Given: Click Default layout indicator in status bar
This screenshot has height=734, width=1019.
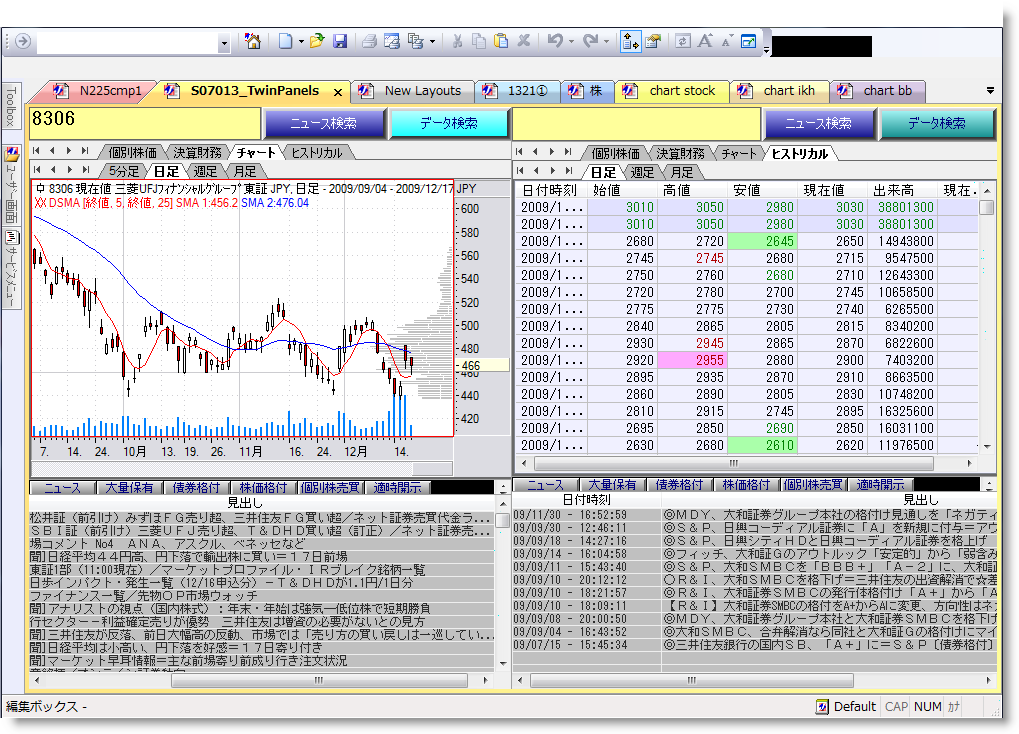Looking at the screenshot, I should (846, 707).
